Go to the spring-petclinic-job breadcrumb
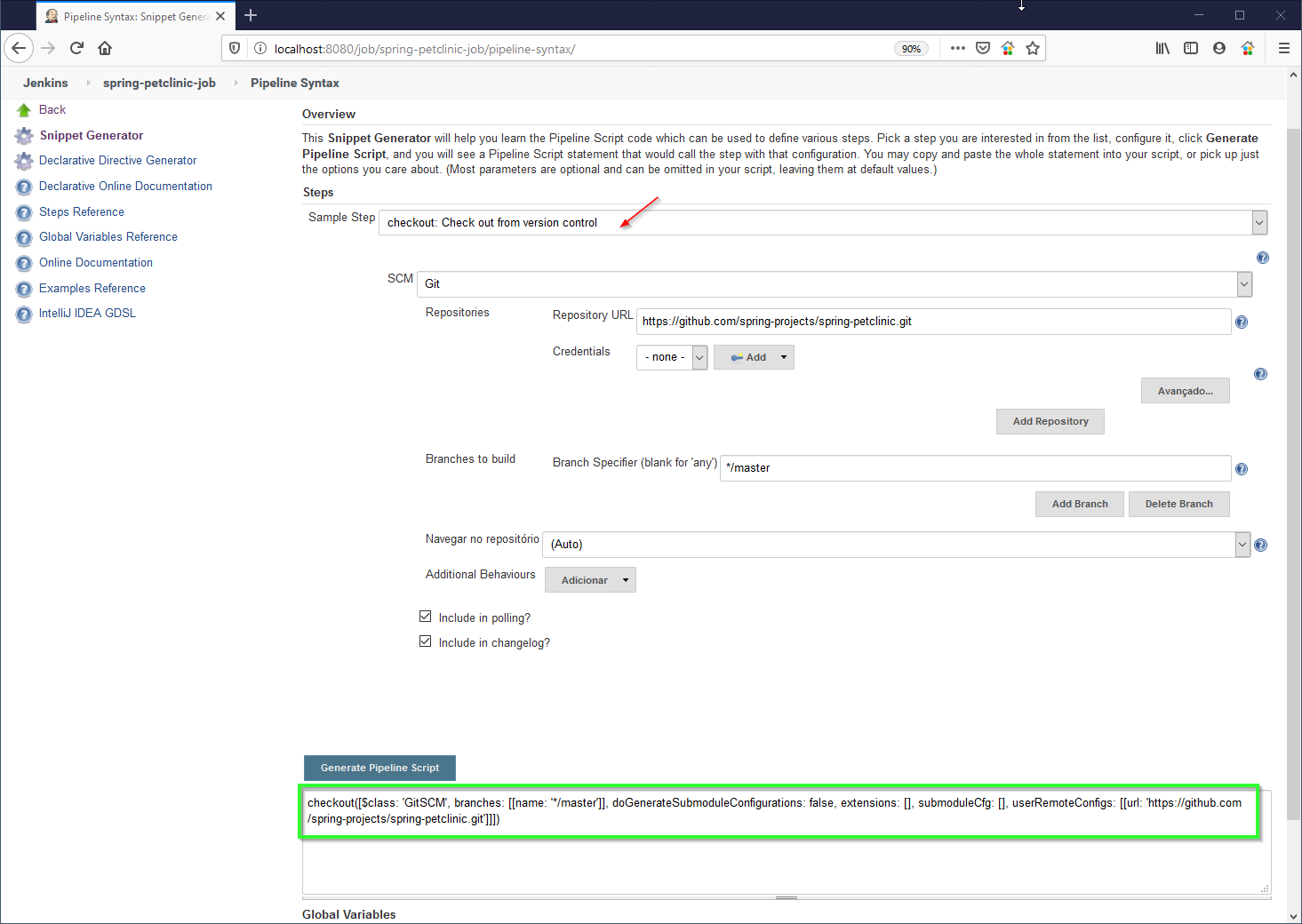 (x=159, y=83)
